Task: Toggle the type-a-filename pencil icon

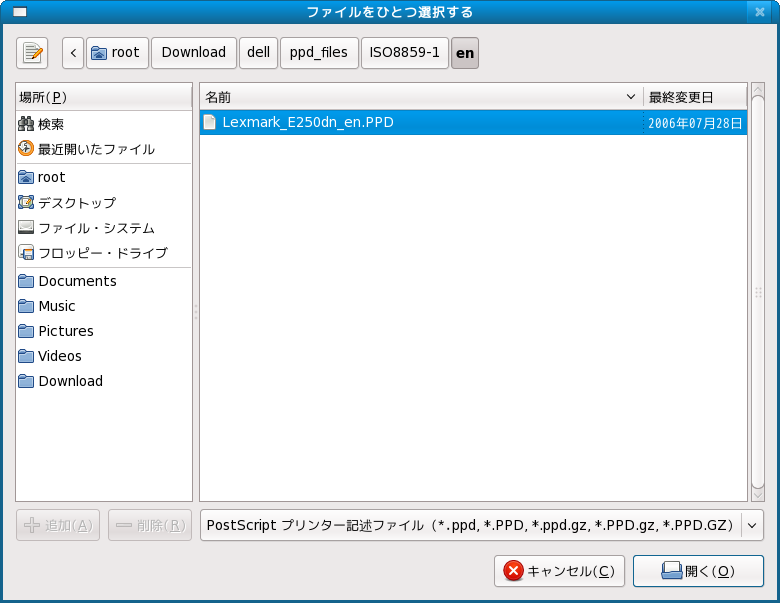Action: coord(32,53)
